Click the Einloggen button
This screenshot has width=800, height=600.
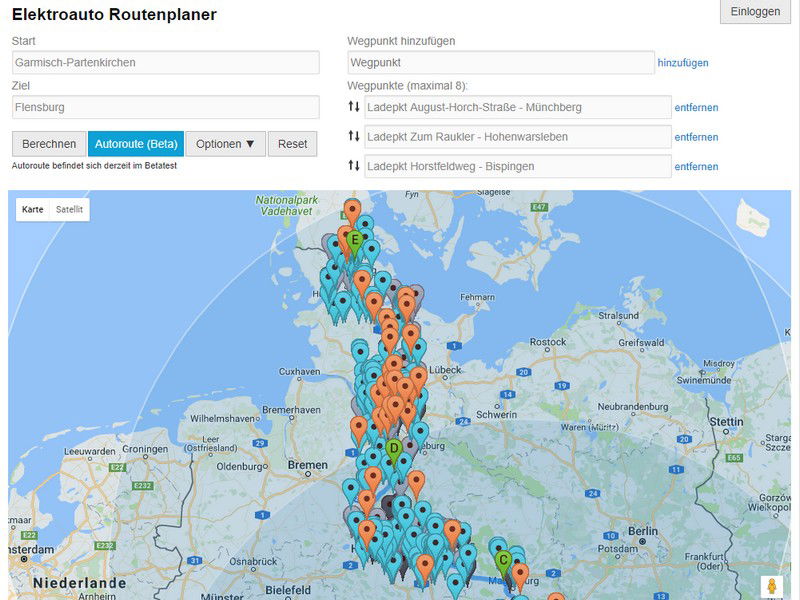(755, 12)
